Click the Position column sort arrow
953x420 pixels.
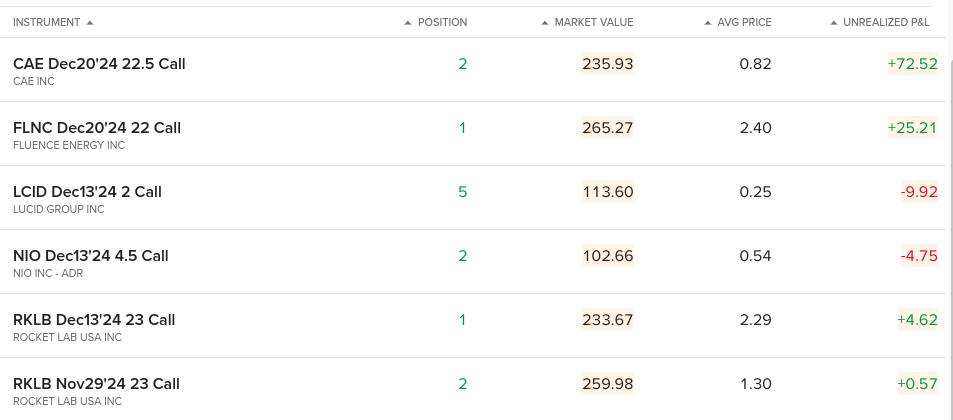point(408,22)
